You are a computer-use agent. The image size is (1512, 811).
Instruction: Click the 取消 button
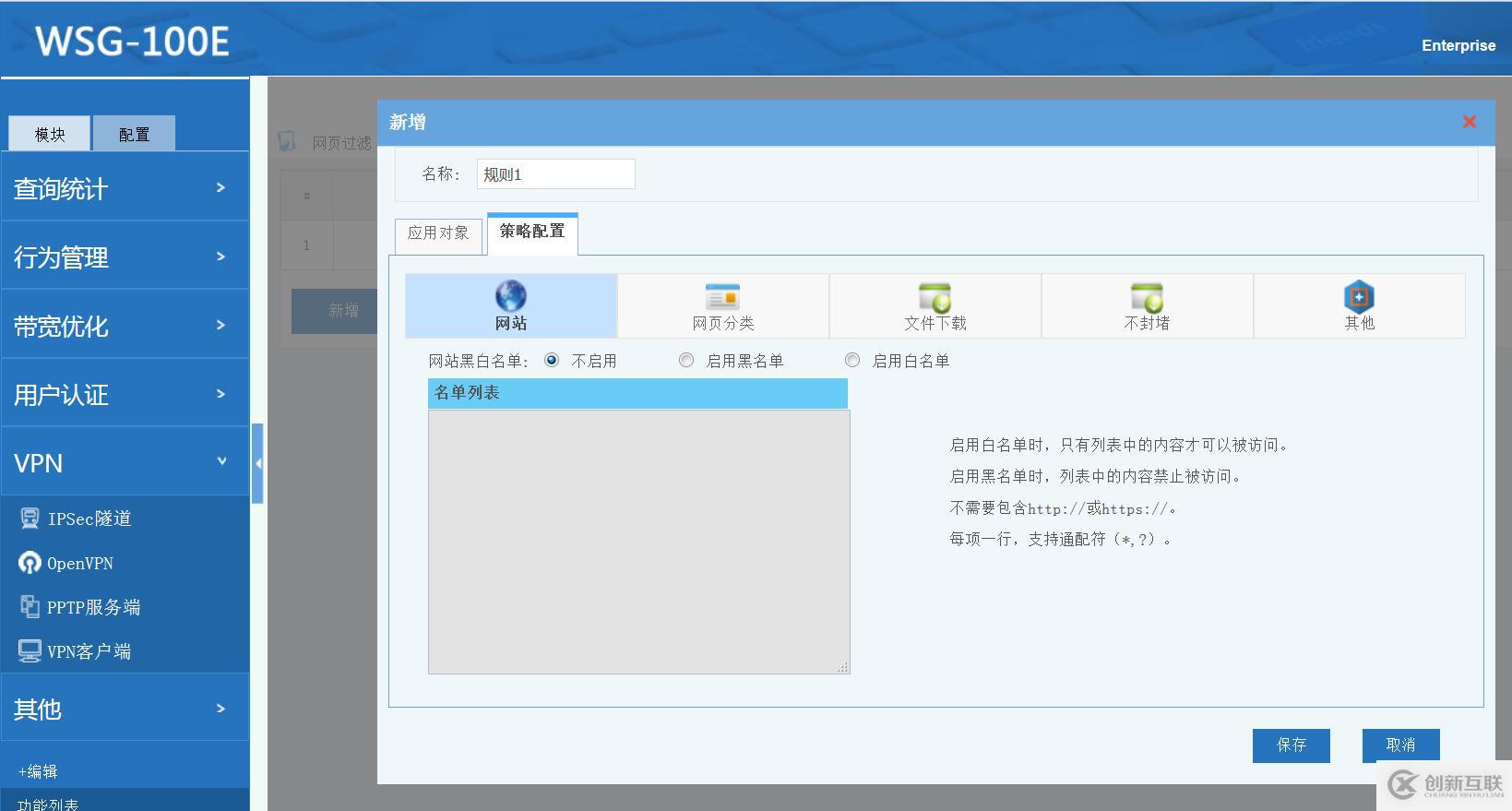point(1400,745)
